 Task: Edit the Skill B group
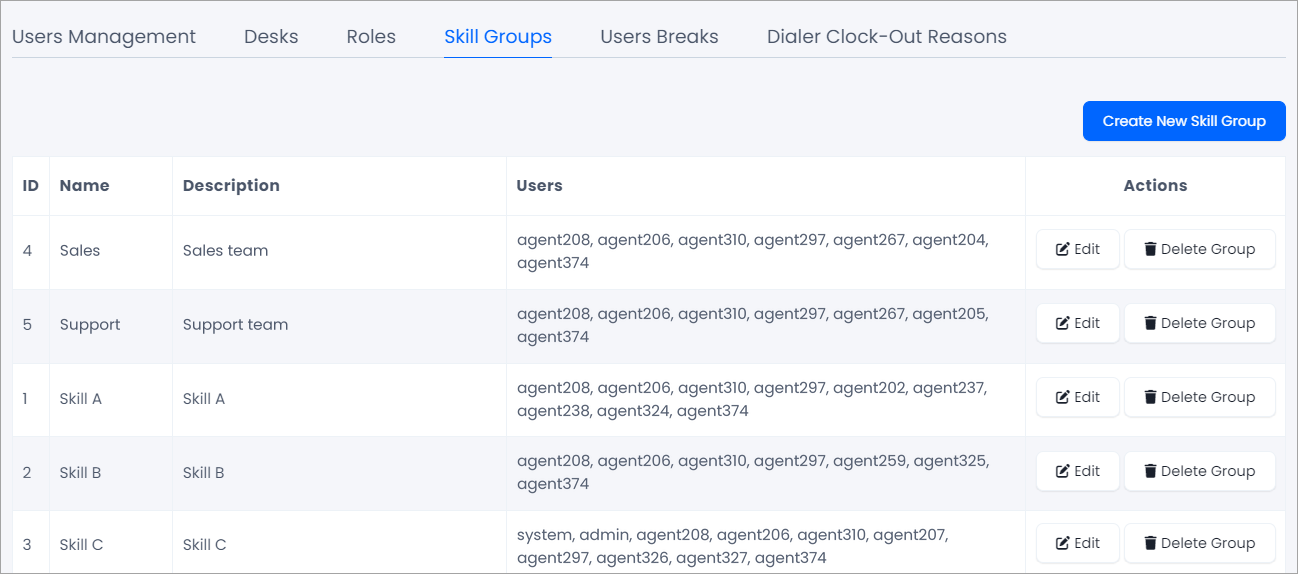[x=1078, y=471]
